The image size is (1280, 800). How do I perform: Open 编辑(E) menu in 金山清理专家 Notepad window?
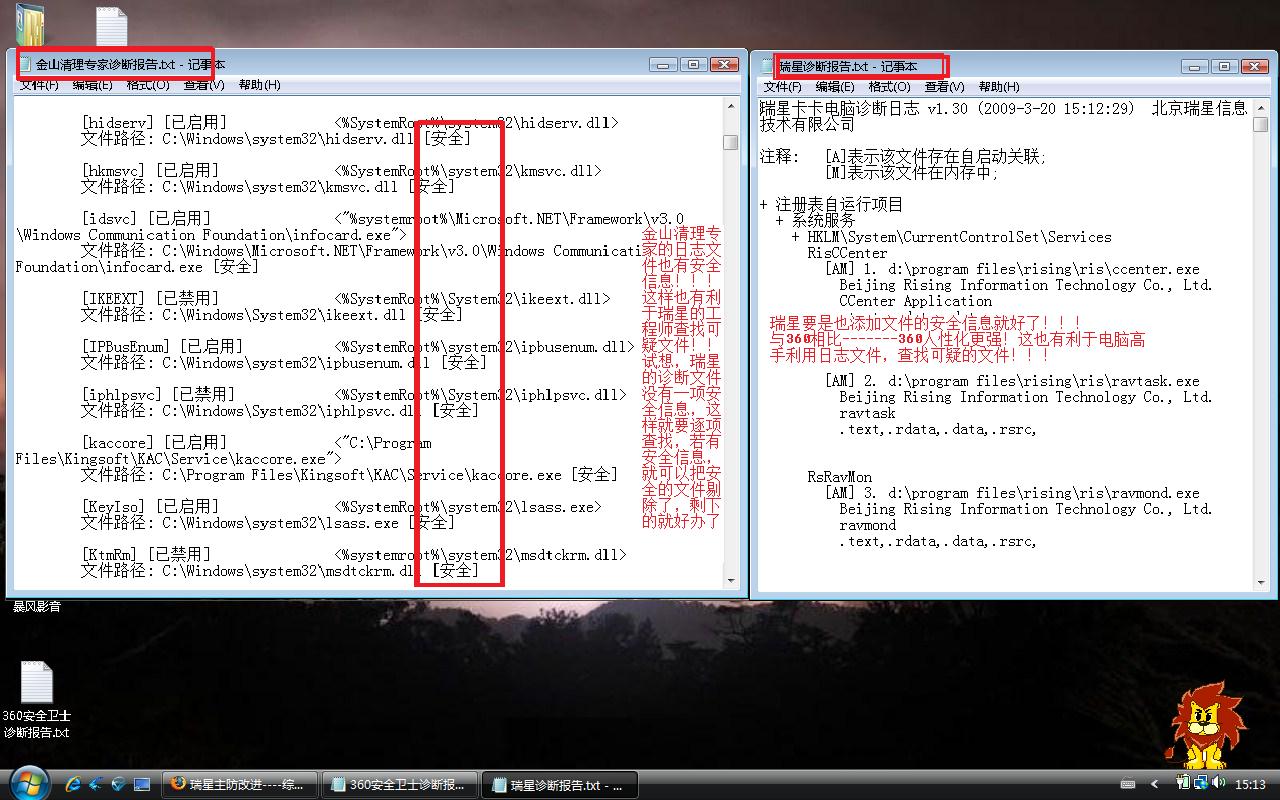coord(93,85)
